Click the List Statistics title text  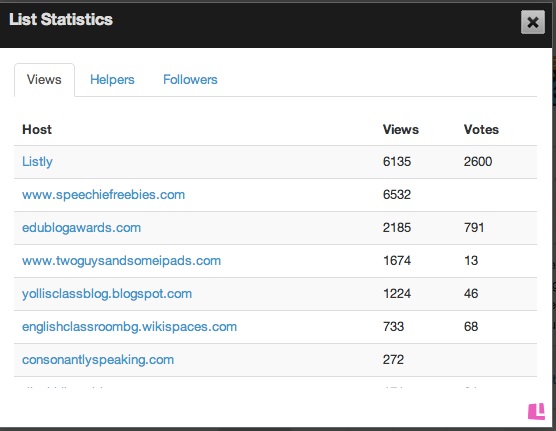tap(61, 19)
